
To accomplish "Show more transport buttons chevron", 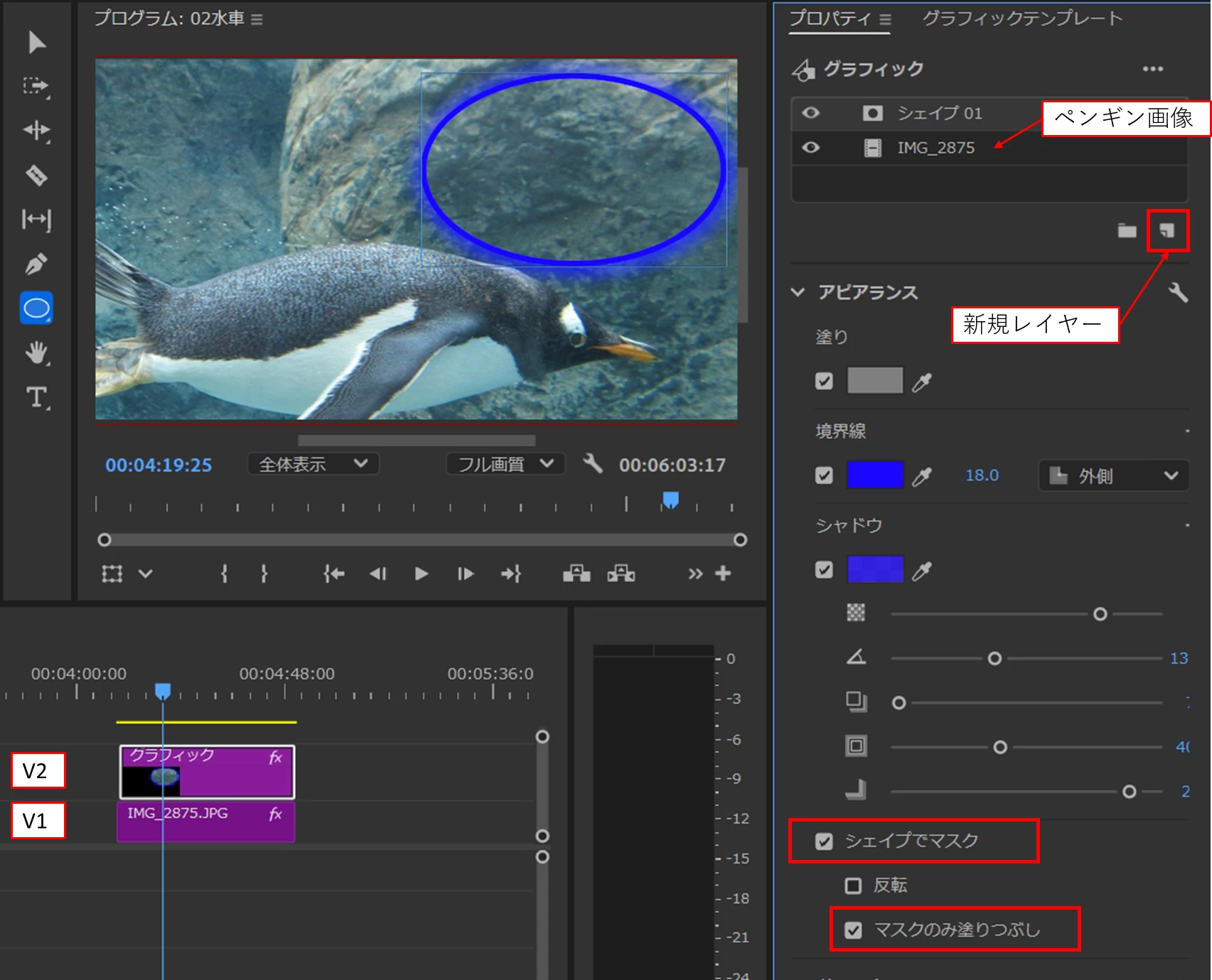I will [x=695, y=574].
